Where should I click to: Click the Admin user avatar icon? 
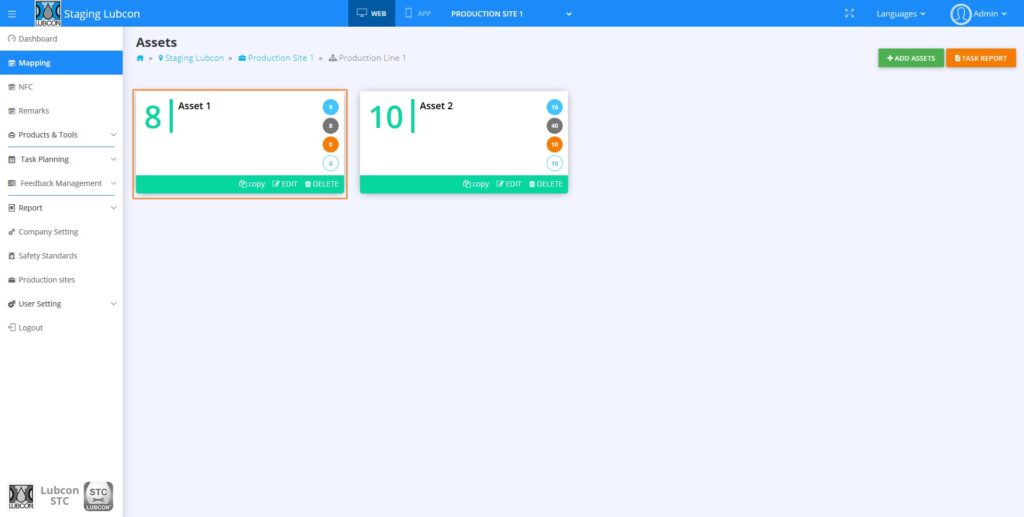[961, 14]
